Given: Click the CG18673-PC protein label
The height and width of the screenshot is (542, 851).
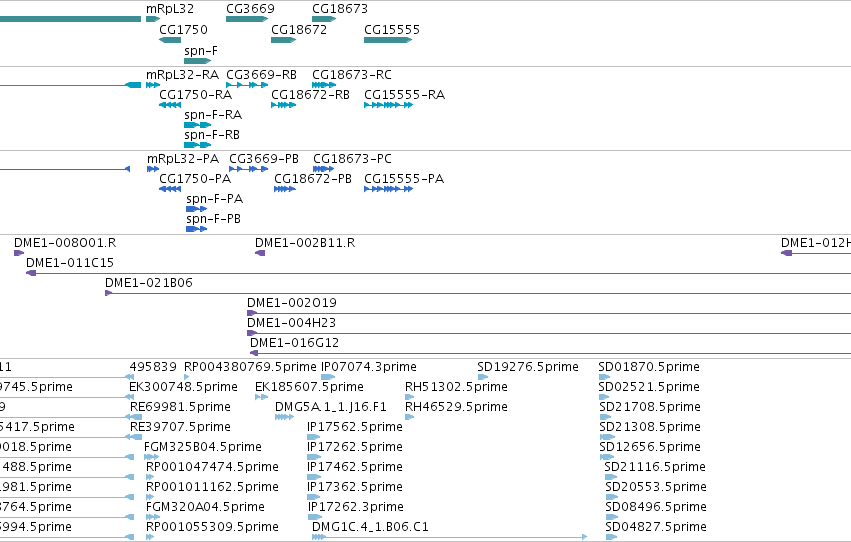Looking at the screenshot, I should click(x=352, y=158).
